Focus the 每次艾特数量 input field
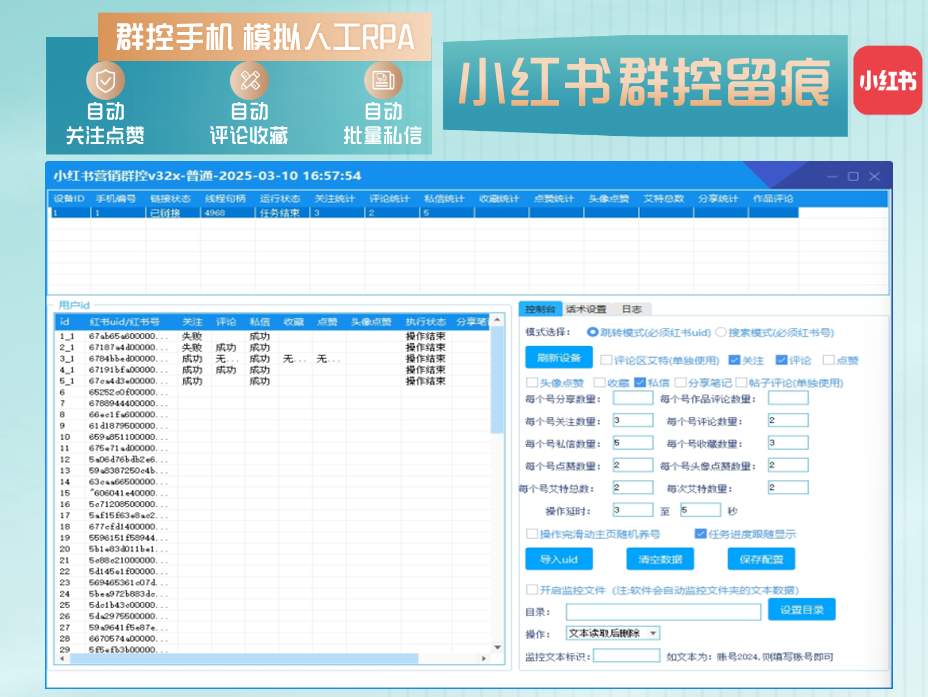 [x=788, y=488]
